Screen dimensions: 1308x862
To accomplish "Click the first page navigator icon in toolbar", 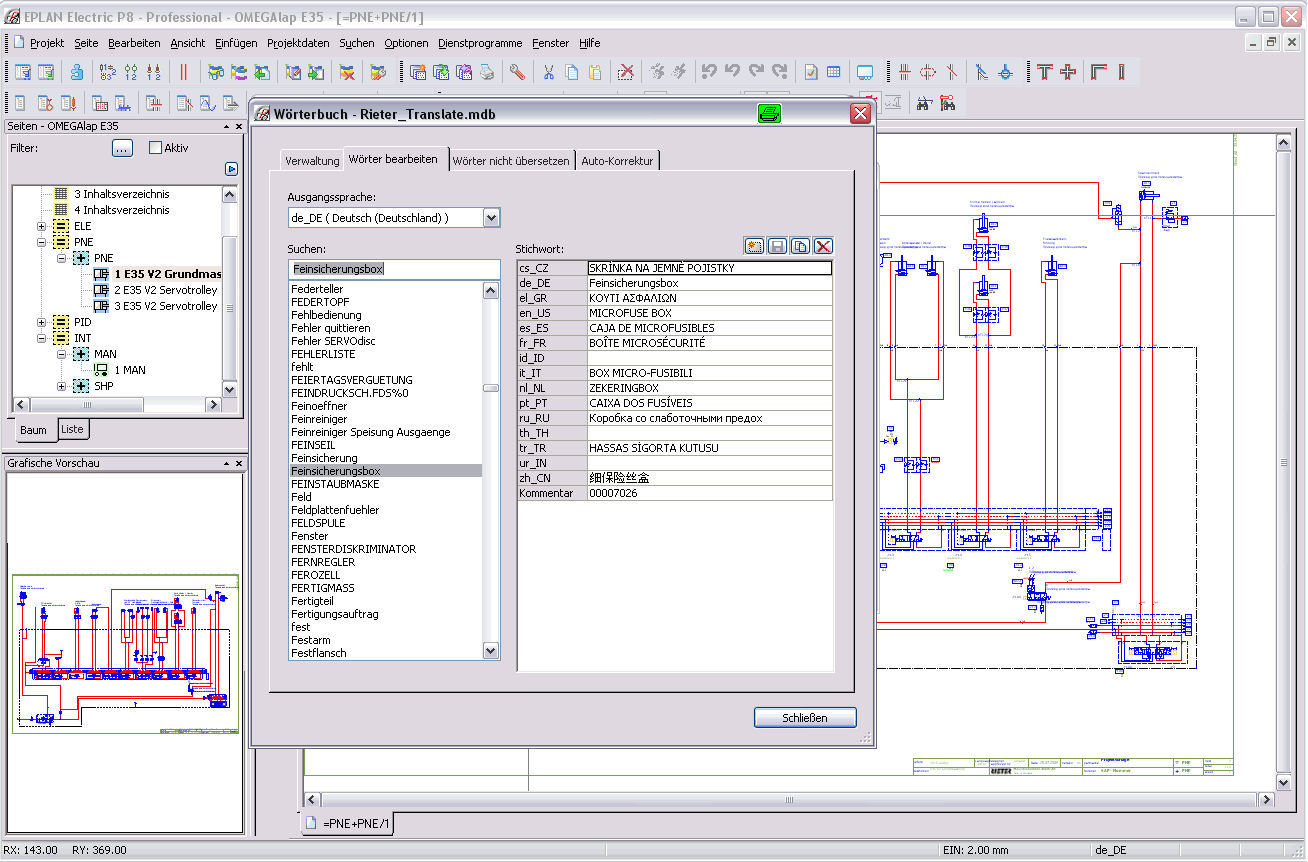I will 21,72.
